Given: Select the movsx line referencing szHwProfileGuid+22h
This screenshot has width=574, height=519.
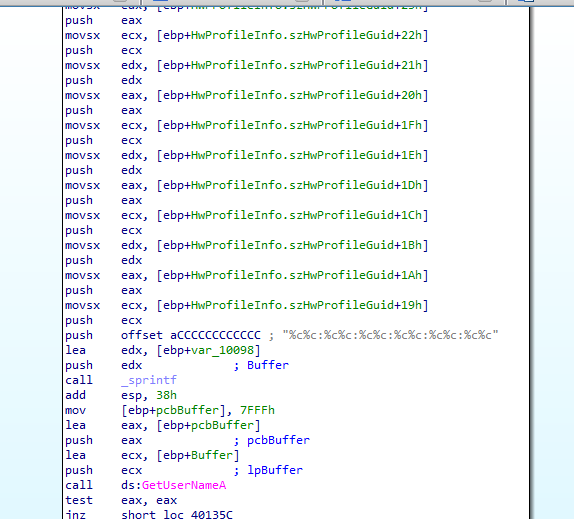Looking at the screenshot, I should [x=247, y=36].
